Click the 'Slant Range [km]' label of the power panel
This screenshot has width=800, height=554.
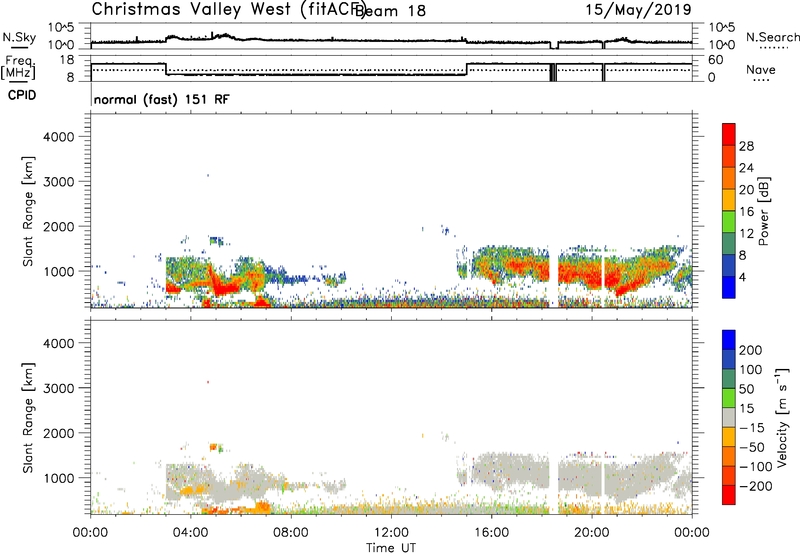pos(28,211)
